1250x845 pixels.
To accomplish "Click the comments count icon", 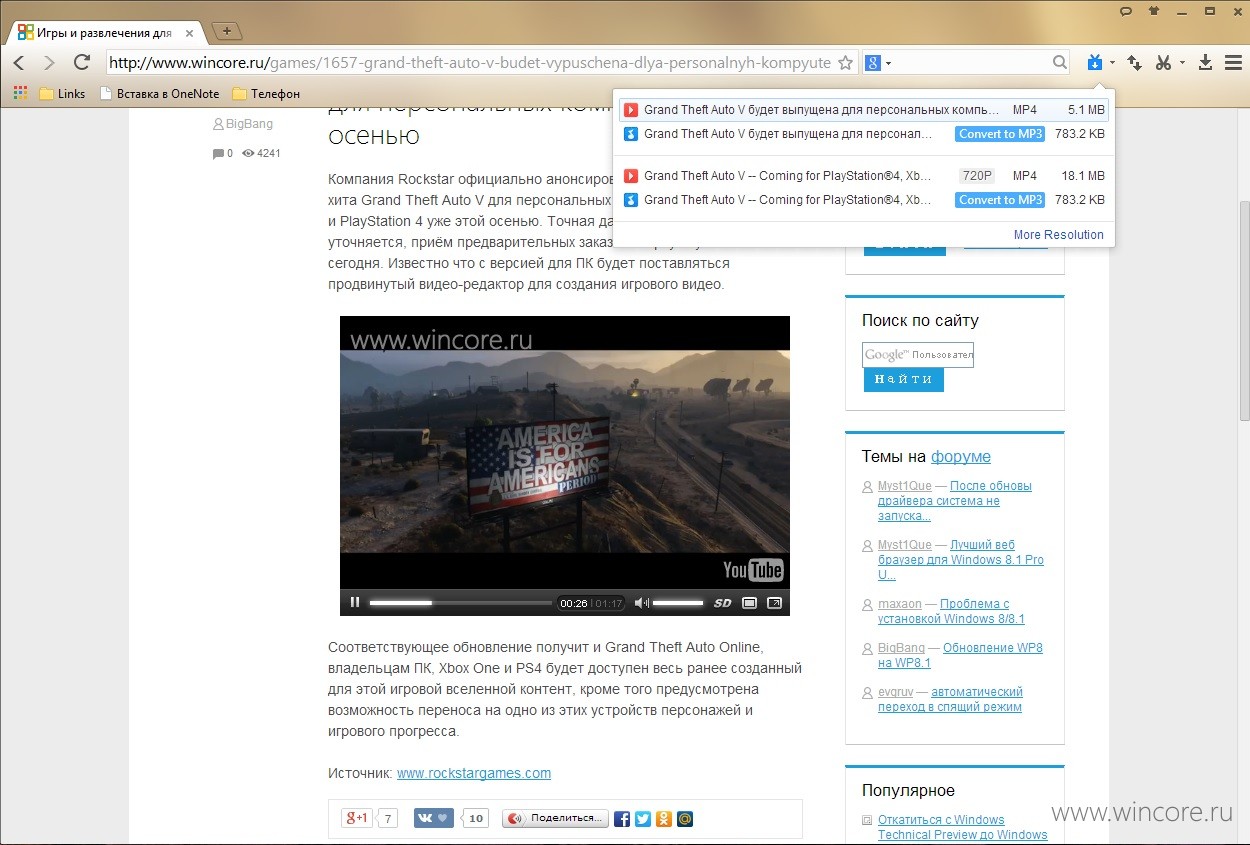I will pos(218,153).
